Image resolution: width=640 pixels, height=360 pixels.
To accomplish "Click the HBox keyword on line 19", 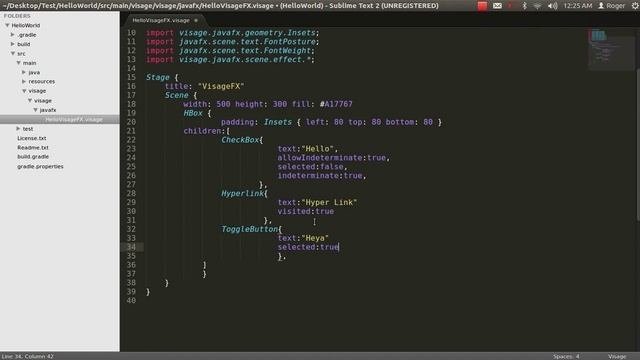I will tap(193, 113).
